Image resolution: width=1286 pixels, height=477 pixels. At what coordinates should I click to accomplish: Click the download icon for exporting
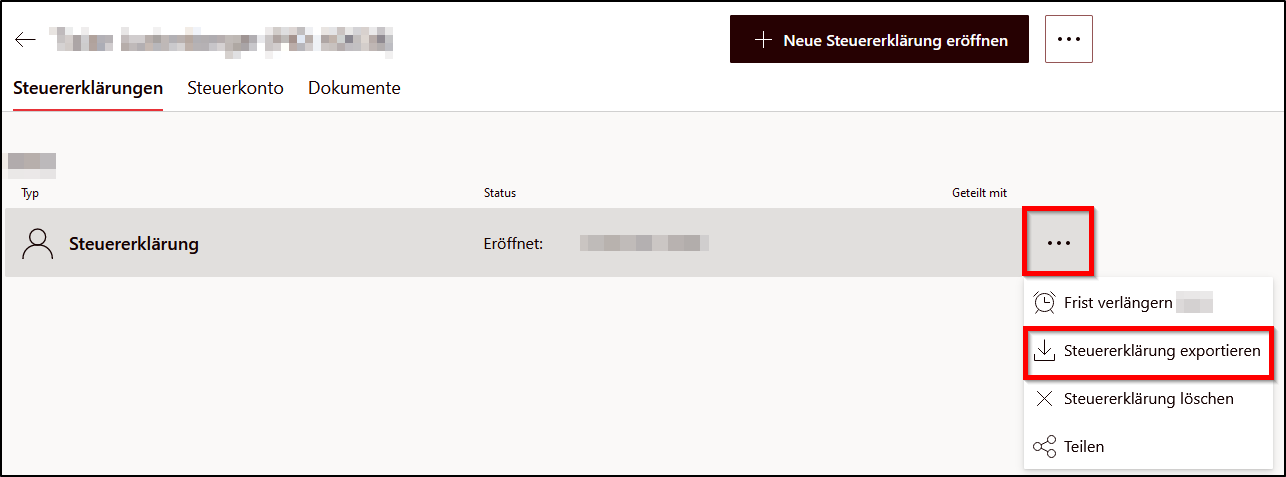pos(1045,351)
